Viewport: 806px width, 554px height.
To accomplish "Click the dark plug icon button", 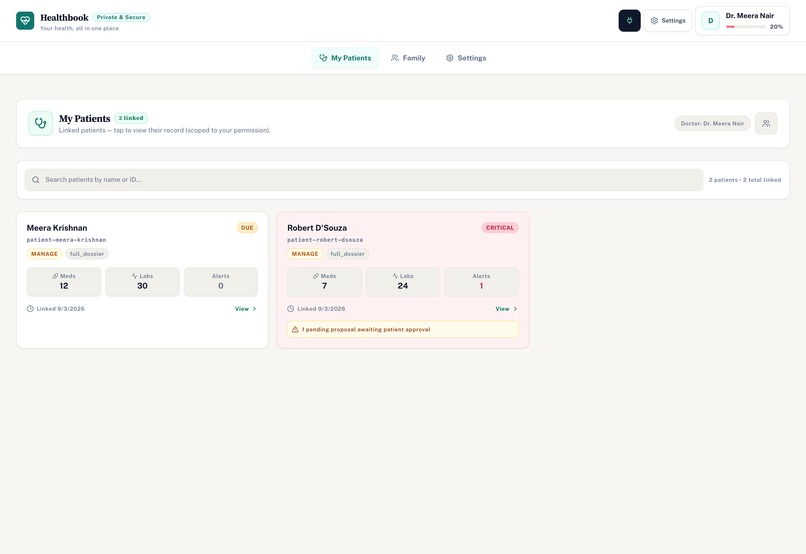I will (629, 21).
